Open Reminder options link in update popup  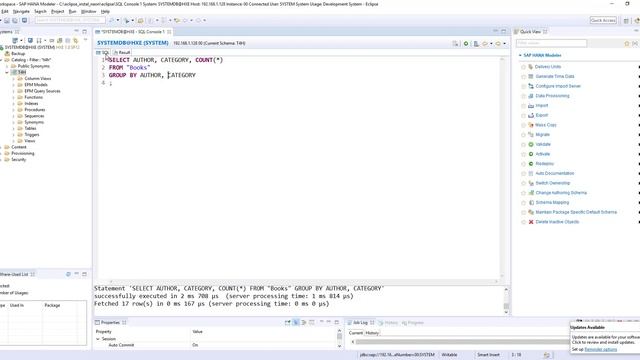[601, 350]
